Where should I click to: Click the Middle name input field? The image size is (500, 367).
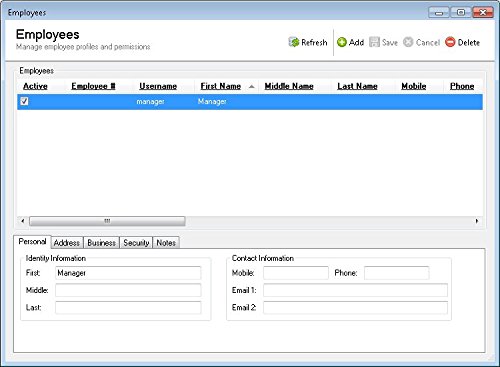128,290
